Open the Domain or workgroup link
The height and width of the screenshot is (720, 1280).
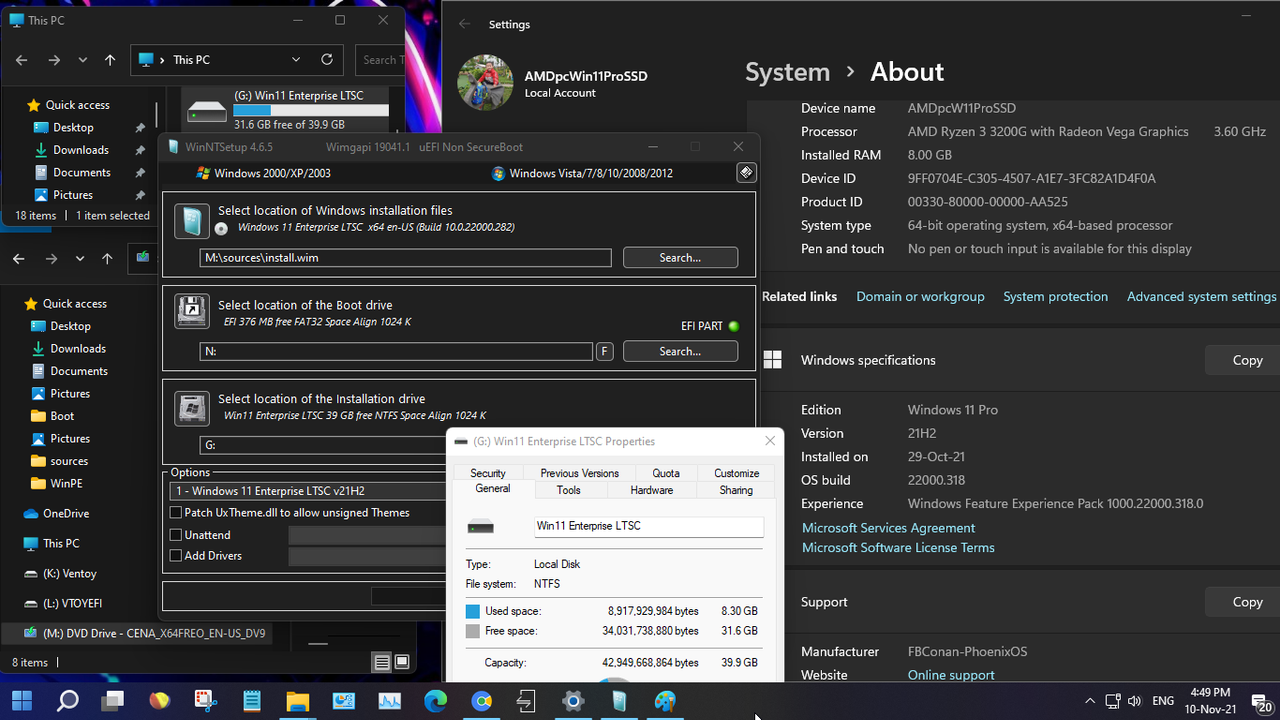pyautogui.click(x=920, y=297)
